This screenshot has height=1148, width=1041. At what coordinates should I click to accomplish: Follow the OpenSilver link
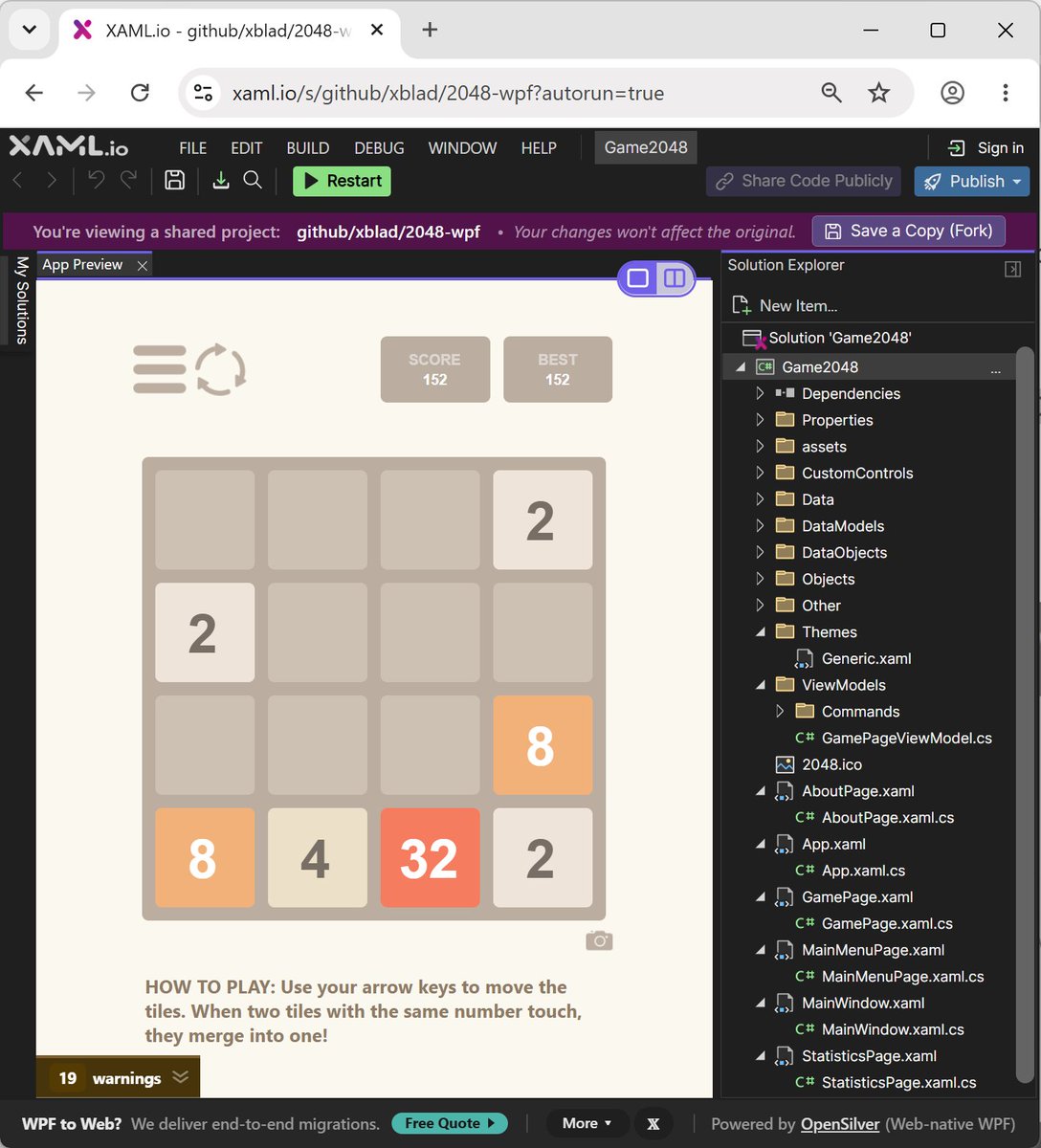click(840, 1124)
